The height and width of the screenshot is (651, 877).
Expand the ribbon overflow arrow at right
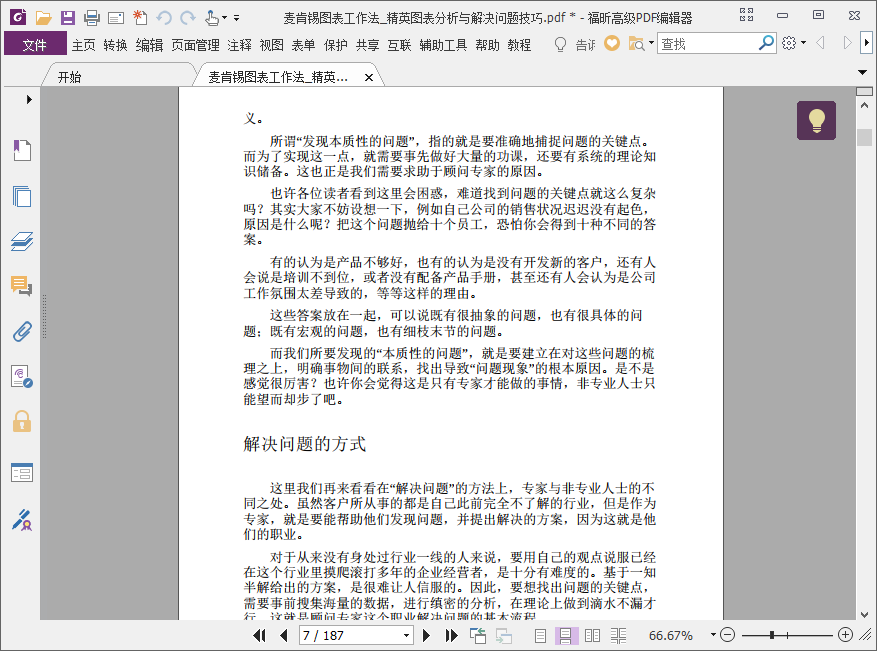click(866, 43)
